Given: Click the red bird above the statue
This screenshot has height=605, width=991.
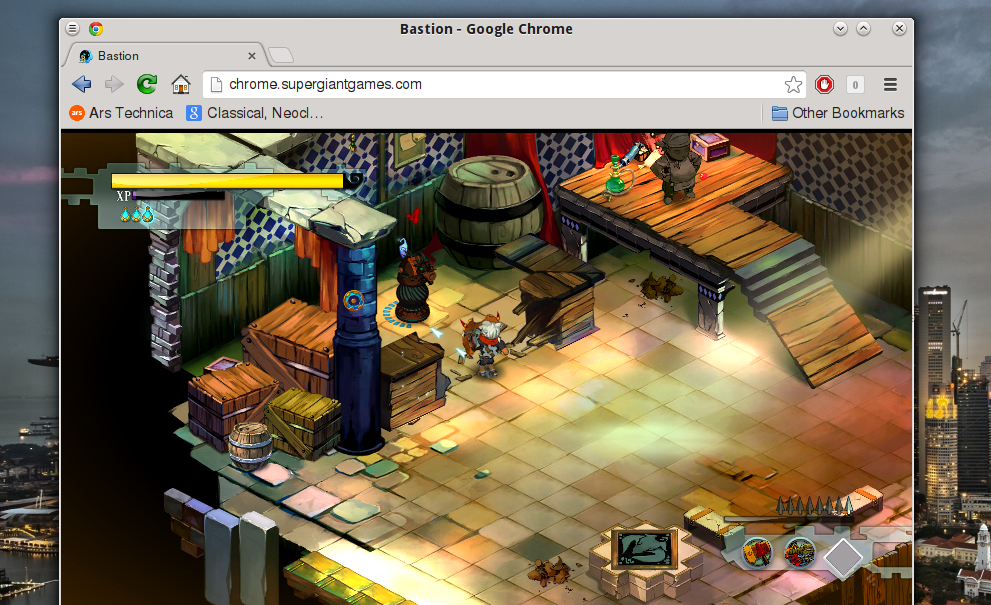Looking at the screenshot, I should tap(413, 217).
